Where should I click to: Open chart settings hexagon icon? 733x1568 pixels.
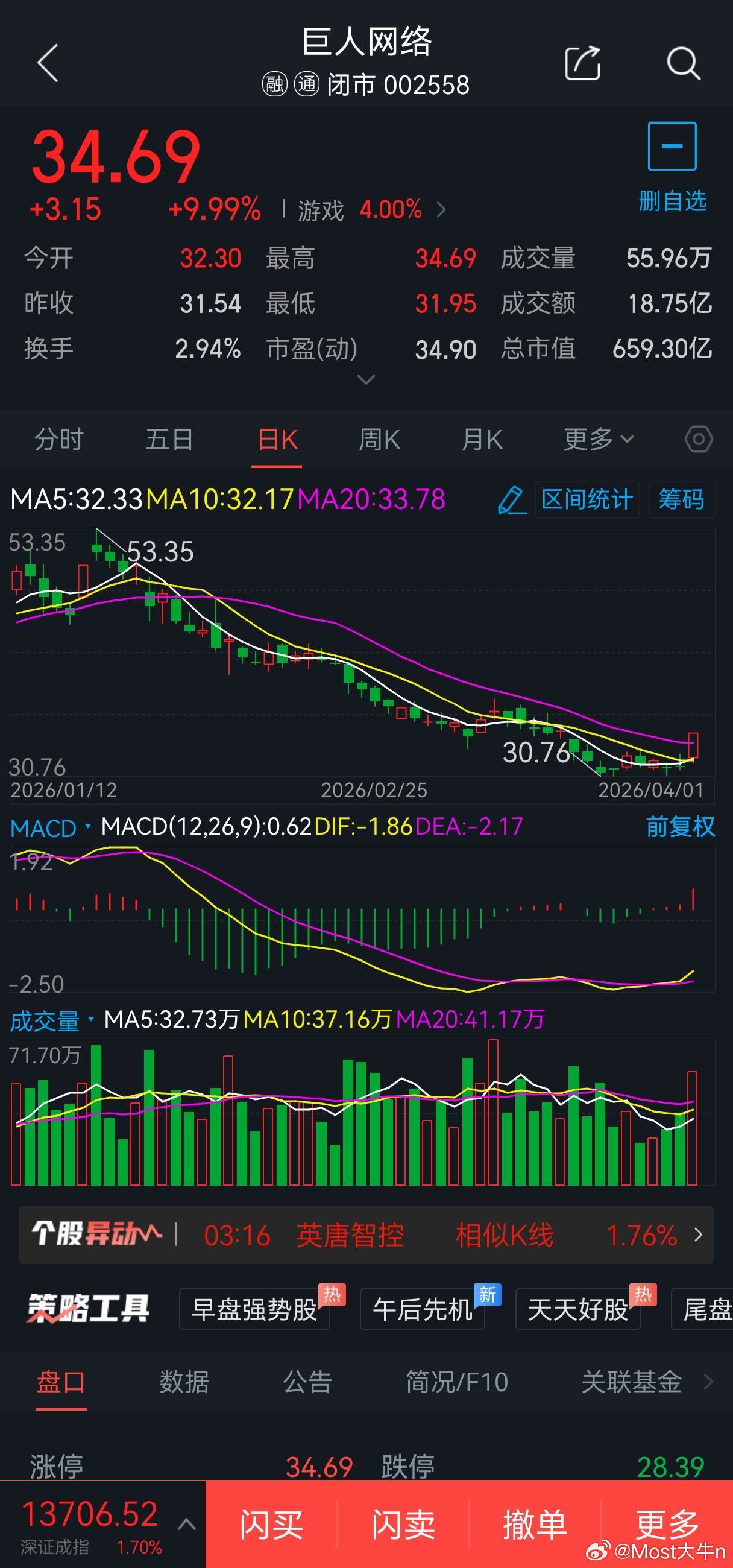[x=698, y=440]
